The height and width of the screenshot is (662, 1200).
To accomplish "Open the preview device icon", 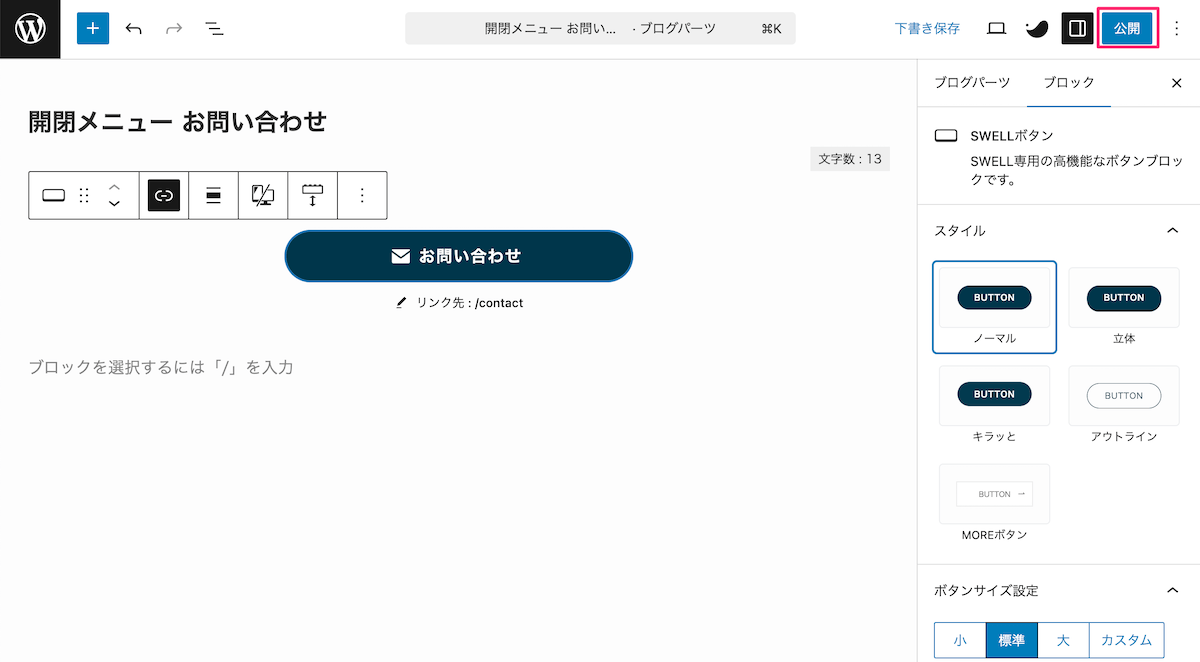I will [996, 29].
